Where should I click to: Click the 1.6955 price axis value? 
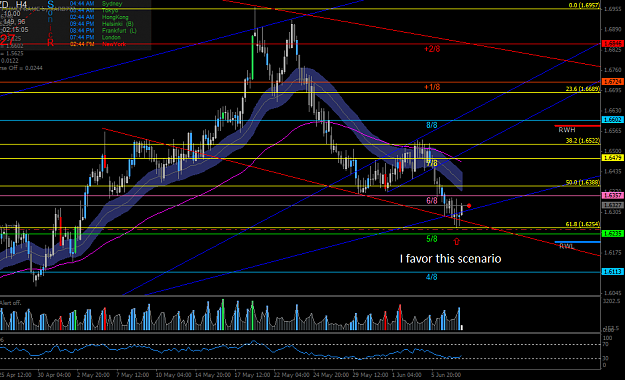(613, 9)
